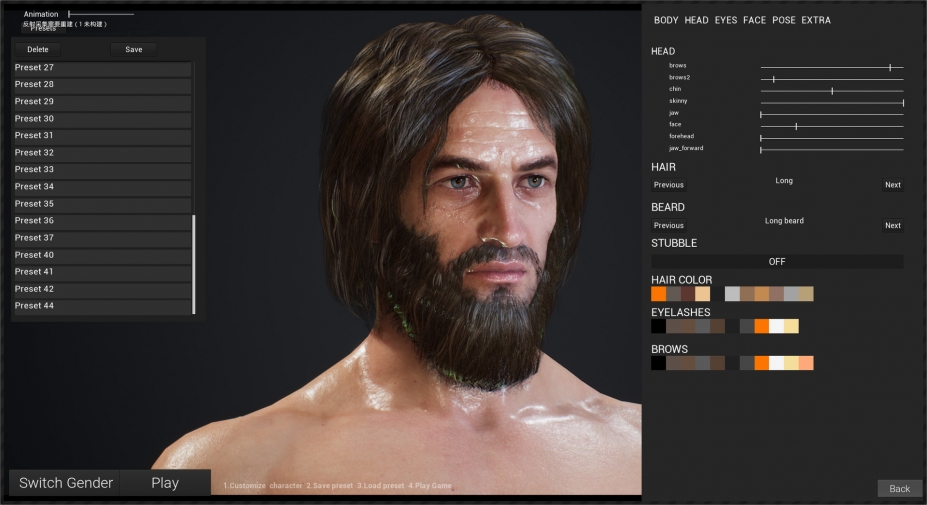Open the EYES tab
This screenshot has width=927, height=505.
725,20
